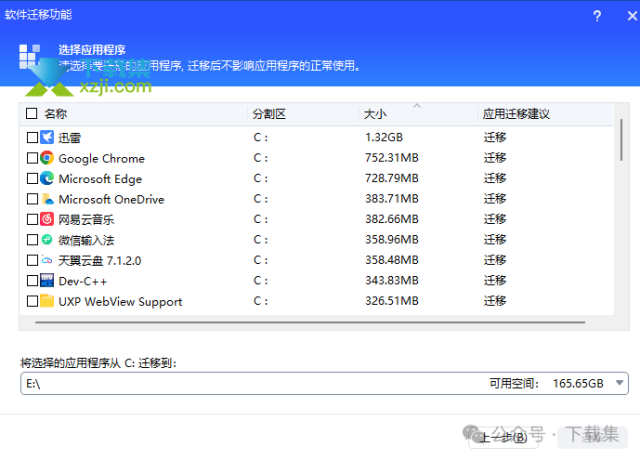Click 迁移 suggestion in the Dev-C++ row
640x460 pixels.
(495, 280)
